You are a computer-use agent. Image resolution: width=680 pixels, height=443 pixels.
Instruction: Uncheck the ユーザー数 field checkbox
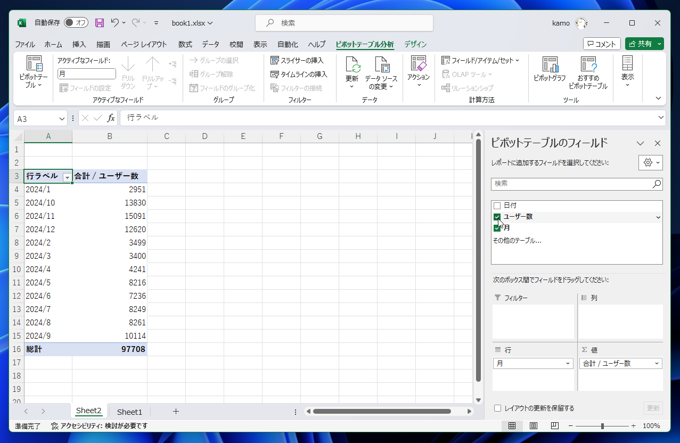[497, 216]
